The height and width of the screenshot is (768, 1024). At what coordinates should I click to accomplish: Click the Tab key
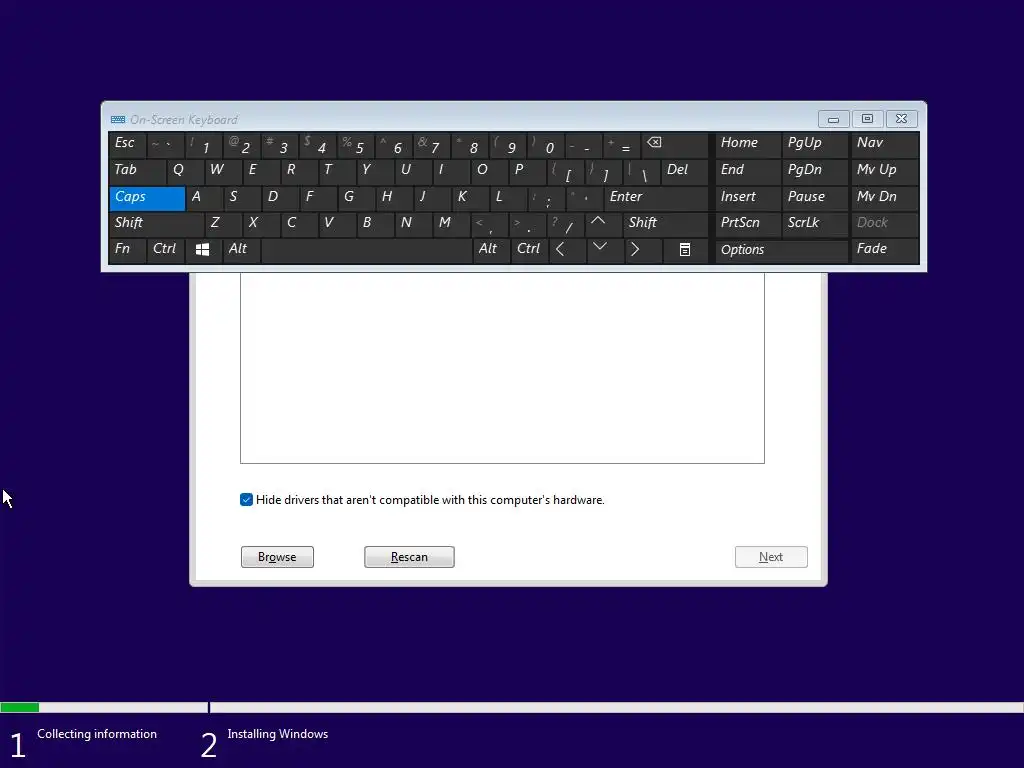tap(137, 171)
